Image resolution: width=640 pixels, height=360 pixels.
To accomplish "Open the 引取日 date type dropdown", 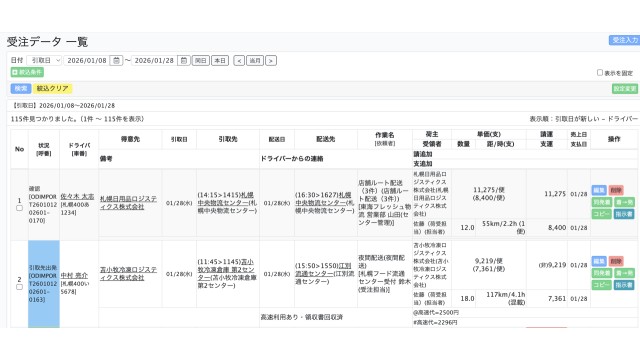I will (x=44, y=60).
